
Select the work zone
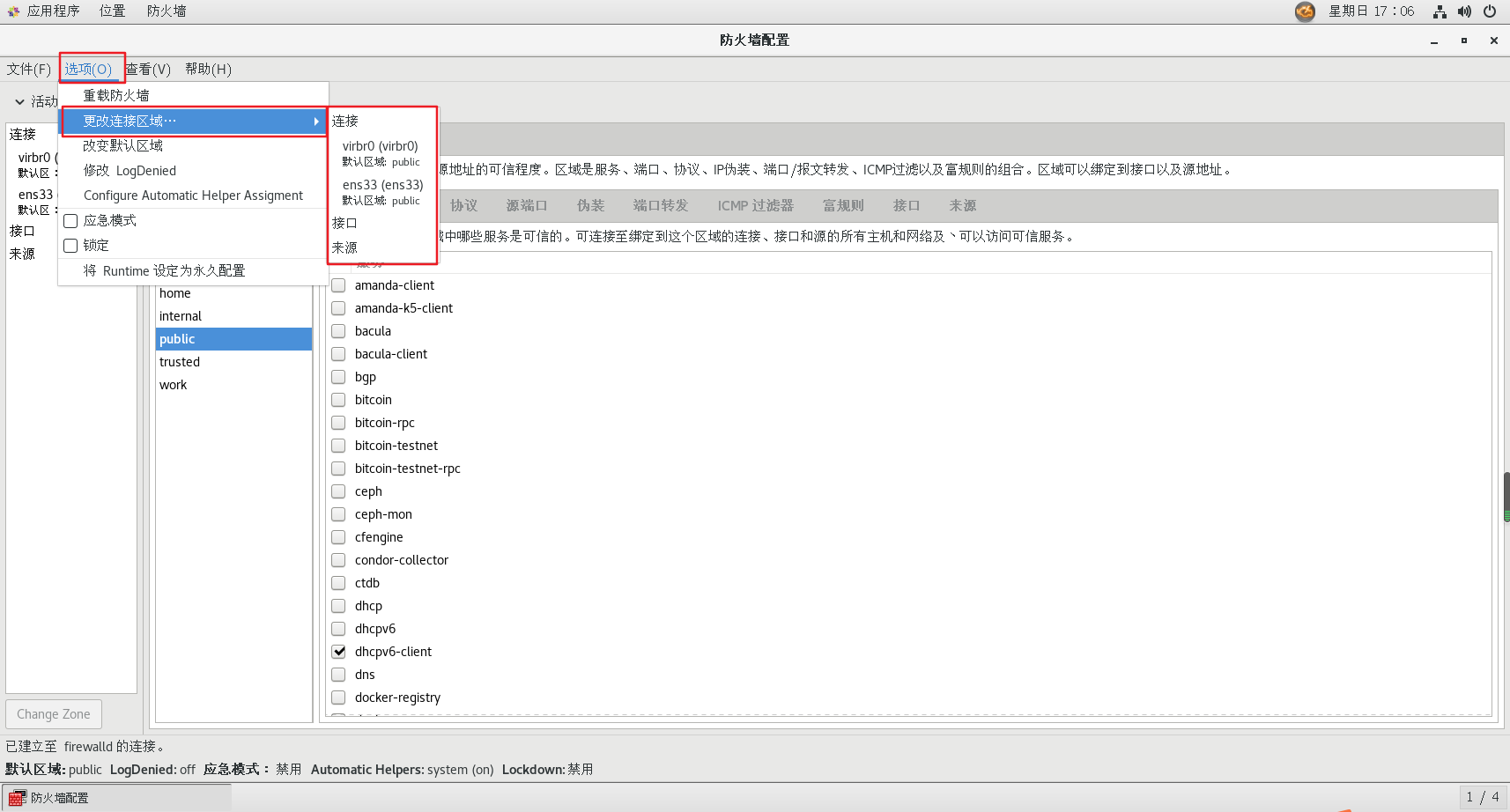(233, 385)
